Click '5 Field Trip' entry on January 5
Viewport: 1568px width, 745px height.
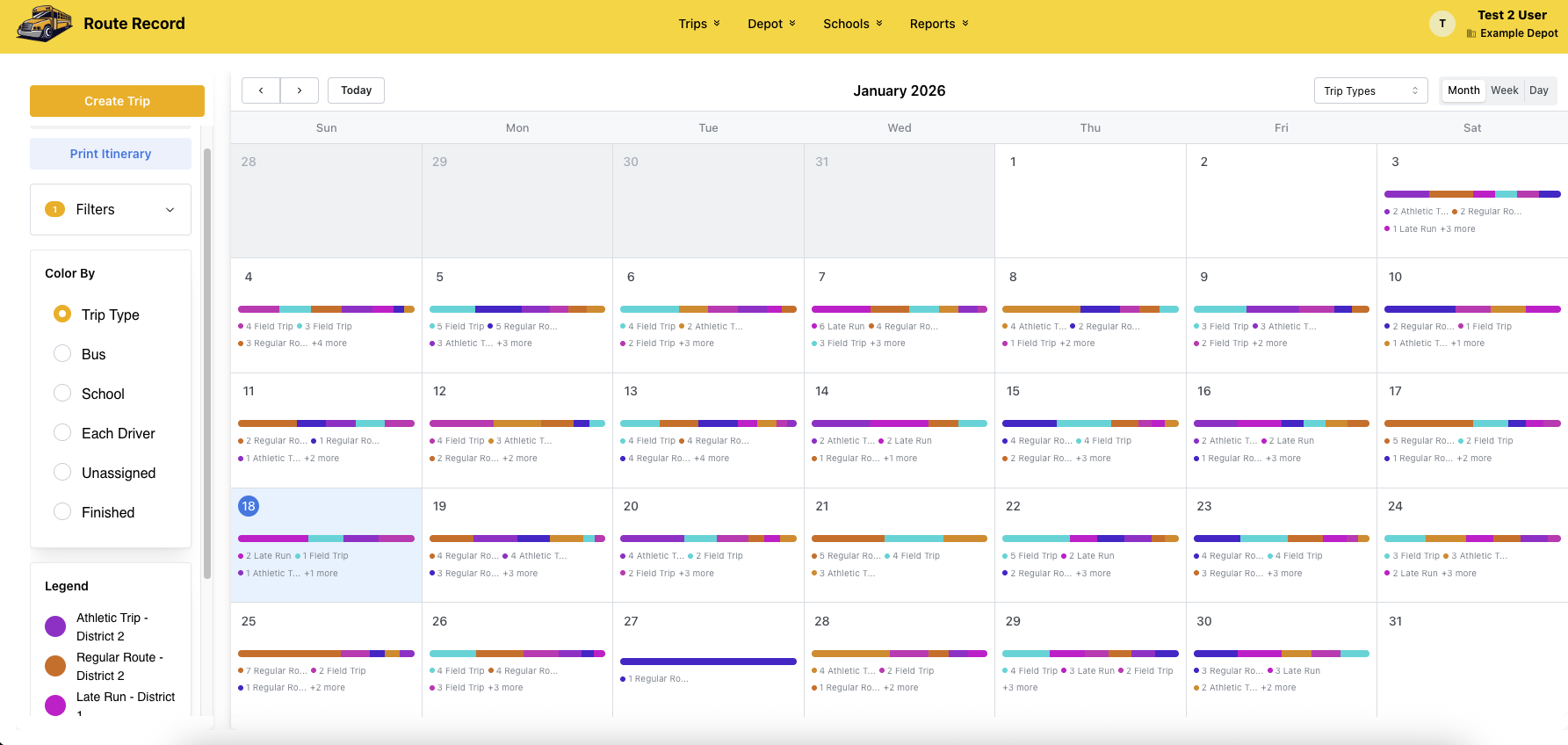tap(457, 327)
